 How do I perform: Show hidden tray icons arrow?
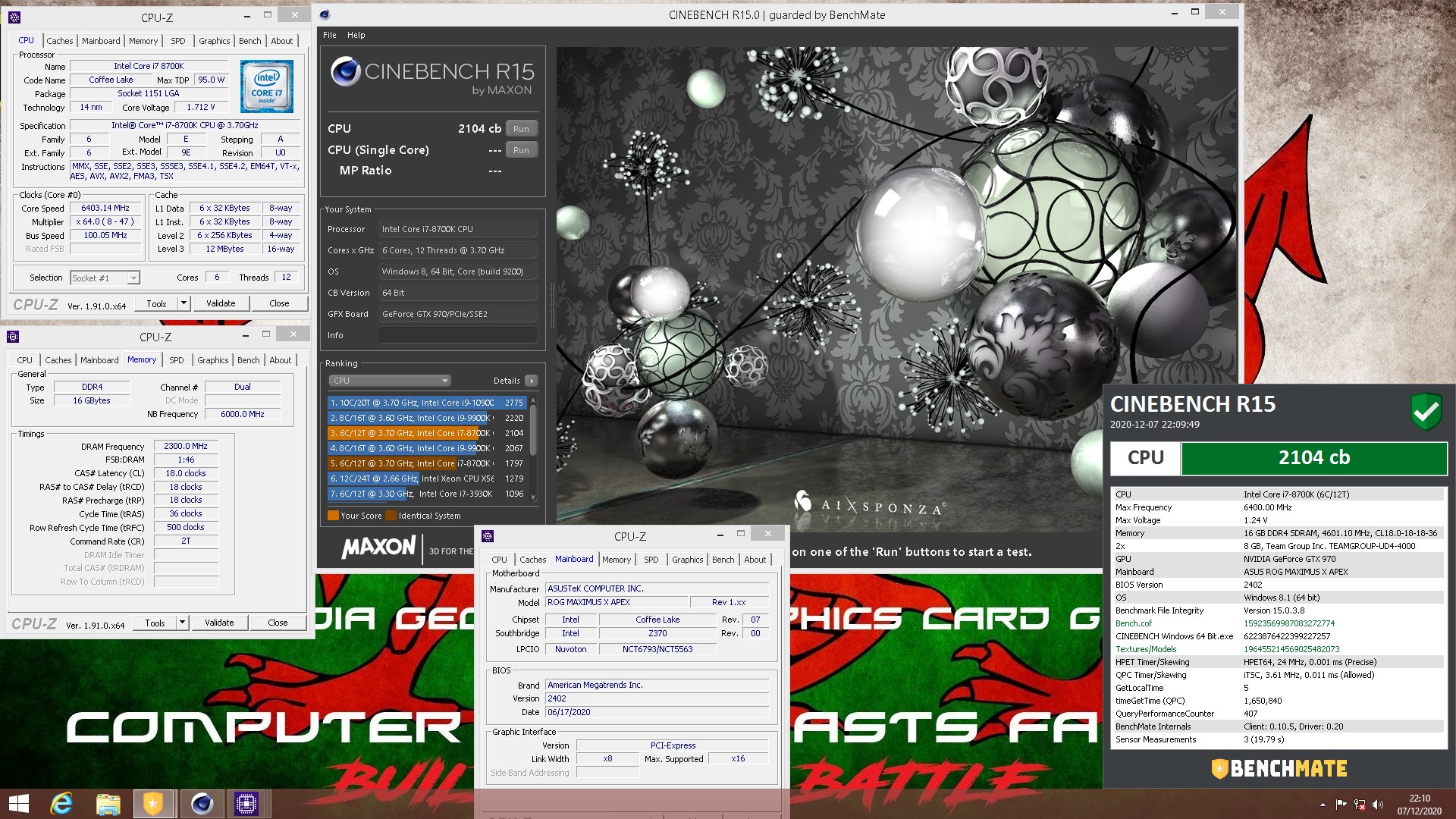1323,805
